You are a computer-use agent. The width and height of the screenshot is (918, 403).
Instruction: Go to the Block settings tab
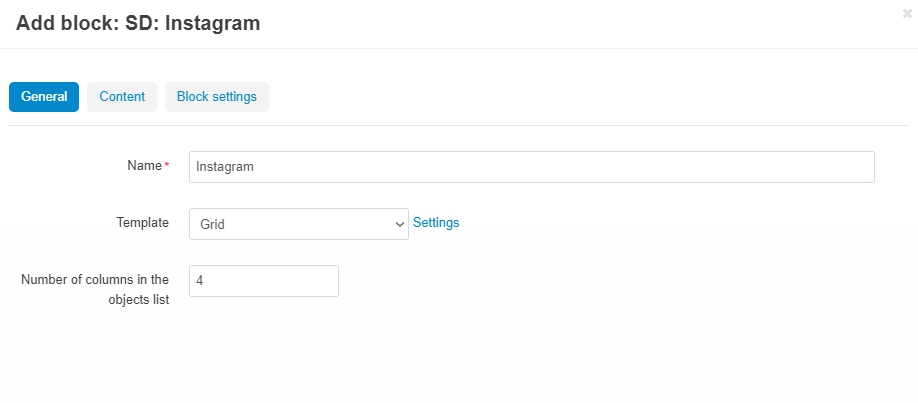point(217,97)
